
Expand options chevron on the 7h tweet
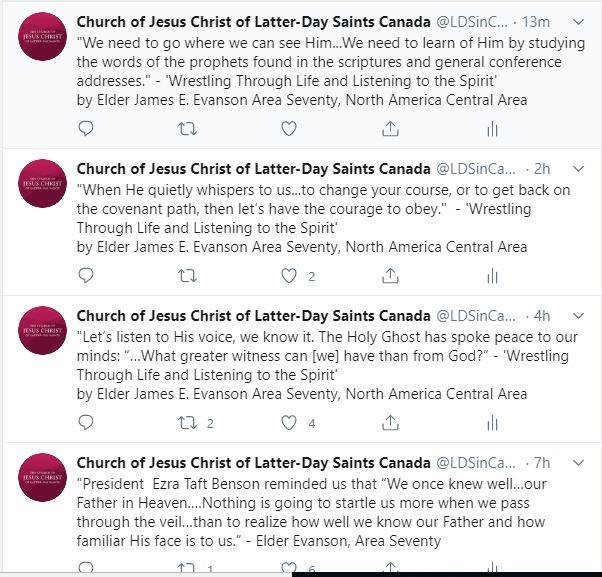578,463
